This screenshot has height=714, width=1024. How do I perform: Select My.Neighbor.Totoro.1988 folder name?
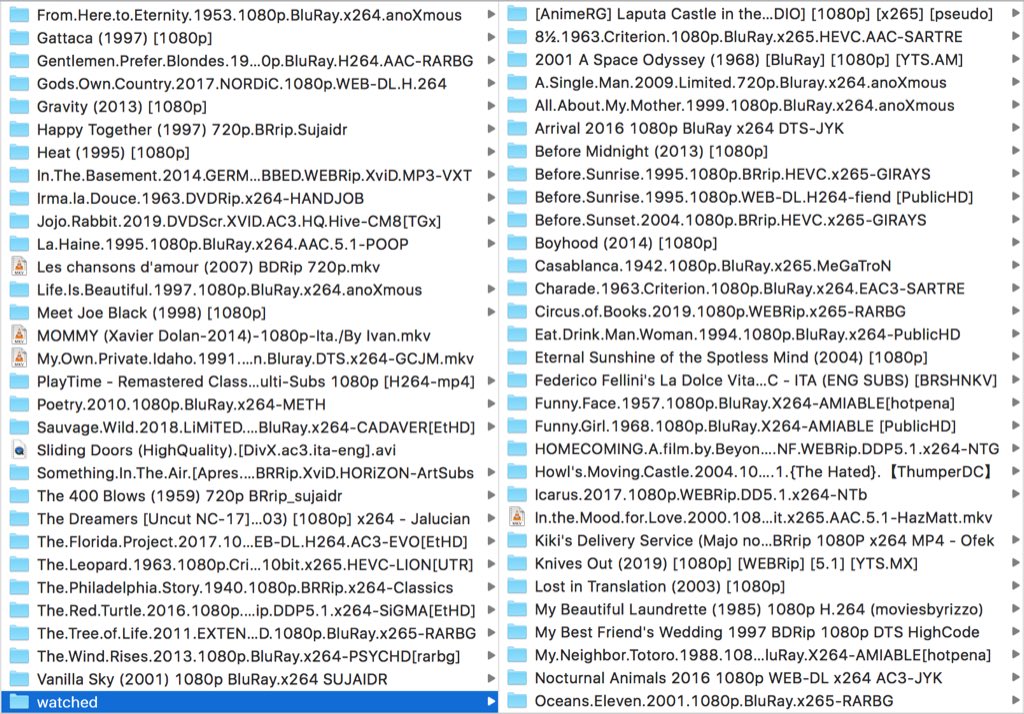click(763, 655)
